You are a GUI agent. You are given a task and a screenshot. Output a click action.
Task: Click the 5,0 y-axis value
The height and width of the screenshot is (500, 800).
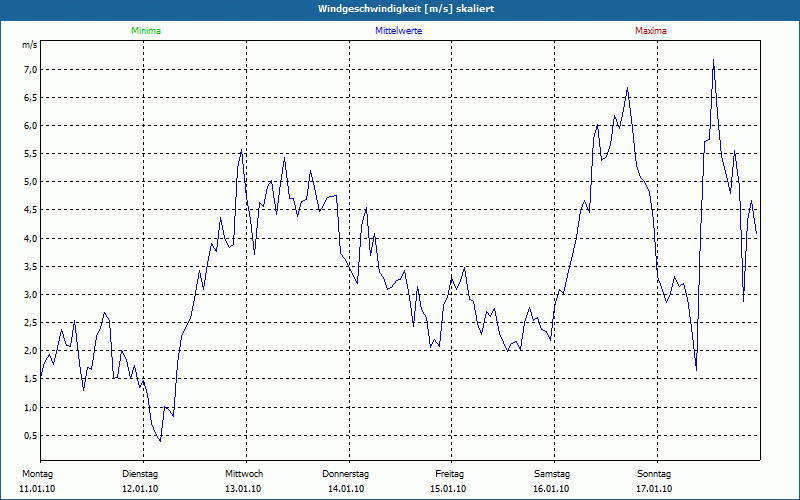tap(30, 182)
